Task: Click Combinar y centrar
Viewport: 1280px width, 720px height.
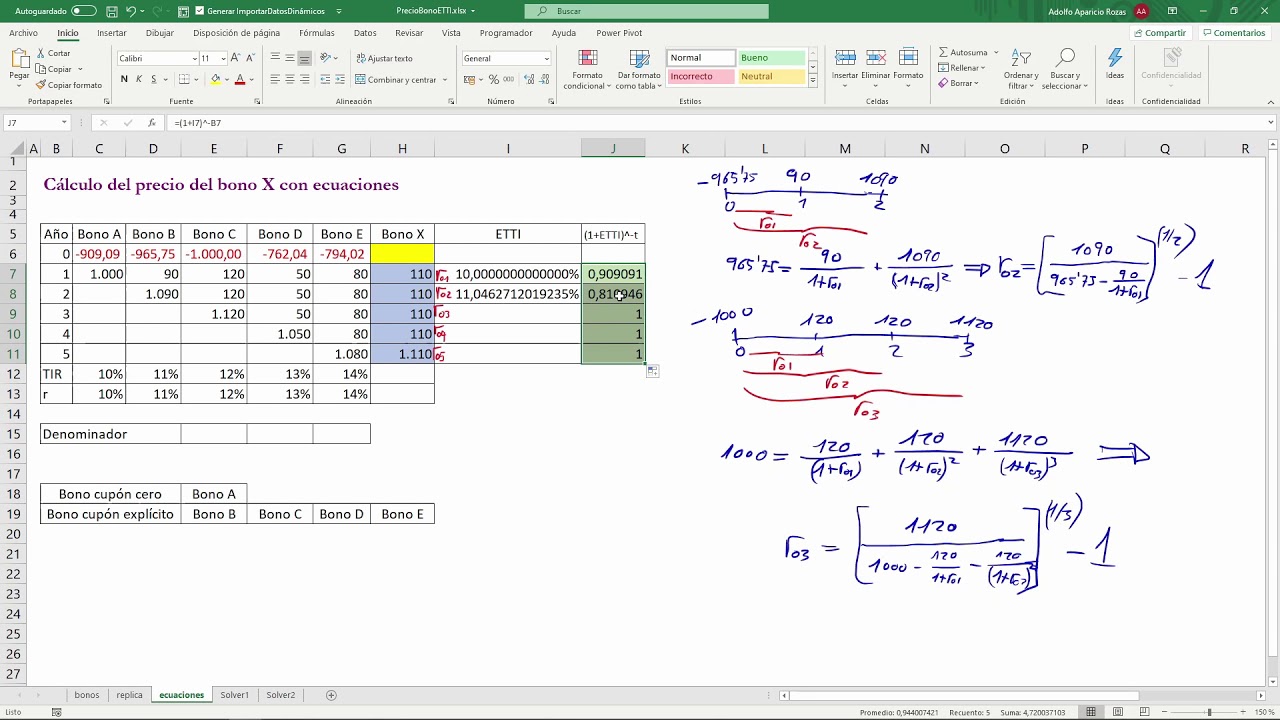Action: [x=395, y=79]
